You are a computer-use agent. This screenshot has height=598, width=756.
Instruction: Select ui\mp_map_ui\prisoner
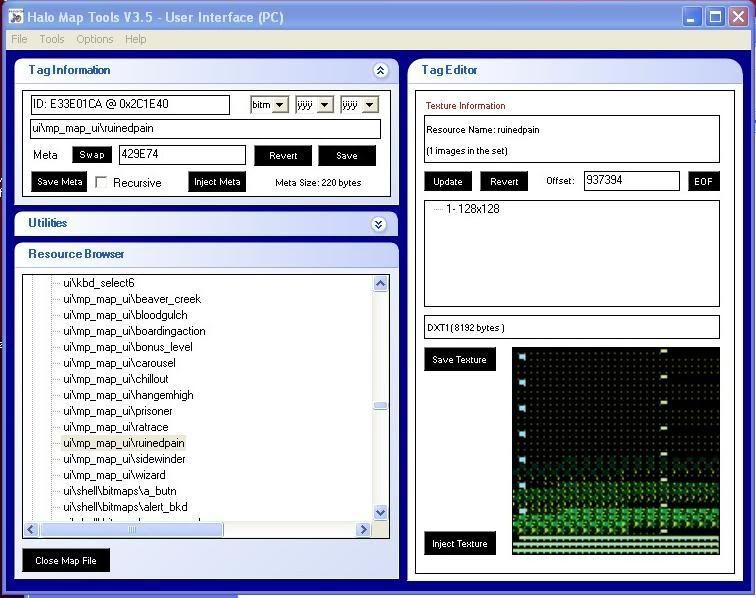pyautogui.click(x=118, y=411)
